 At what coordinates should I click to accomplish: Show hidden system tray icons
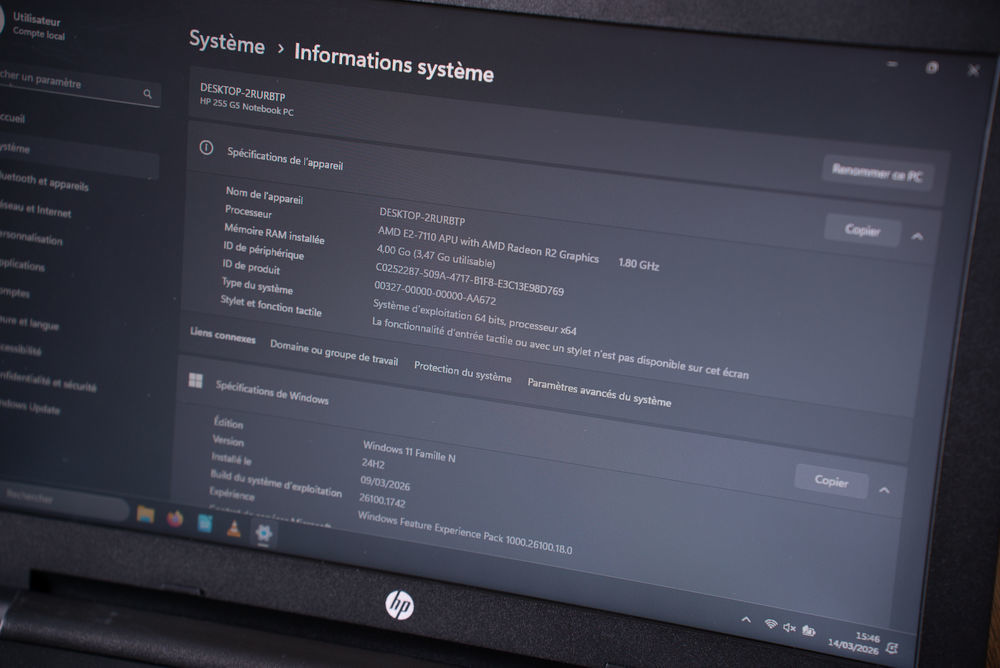(x=745, y=620)
